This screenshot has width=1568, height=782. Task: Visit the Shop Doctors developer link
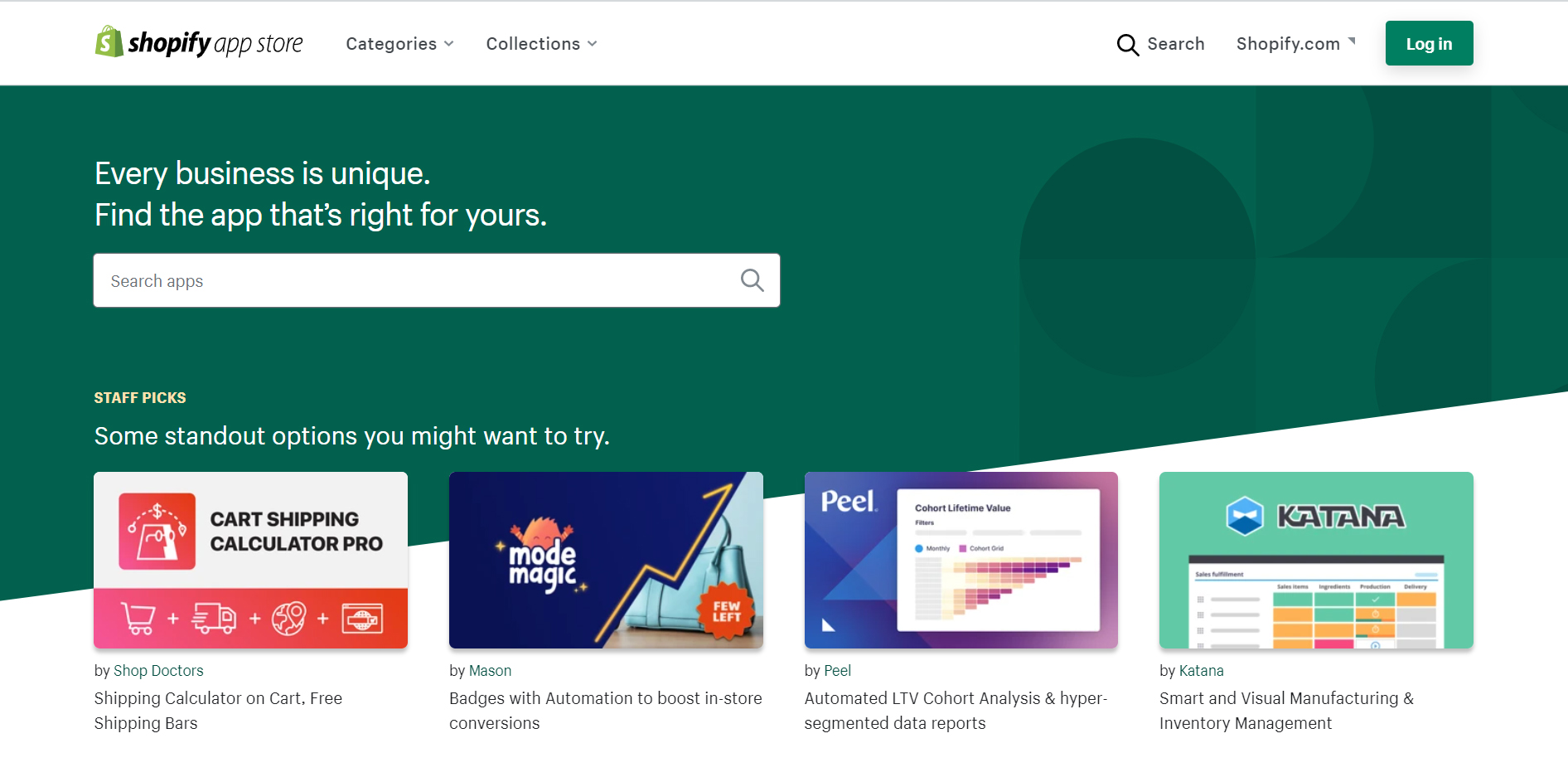click(x=158, y=671)
